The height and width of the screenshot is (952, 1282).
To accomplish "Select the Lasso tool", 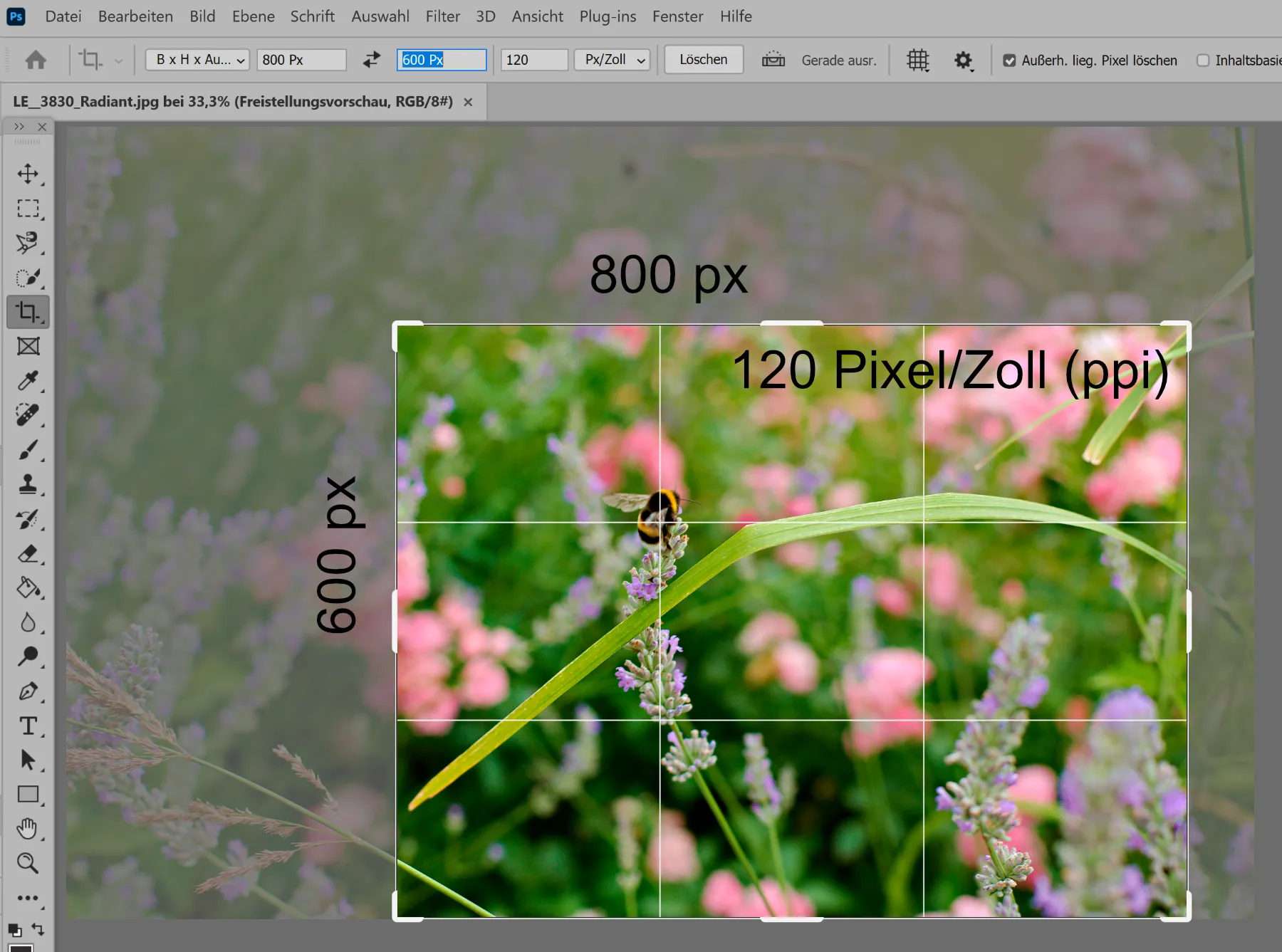I will coord(28,243).
